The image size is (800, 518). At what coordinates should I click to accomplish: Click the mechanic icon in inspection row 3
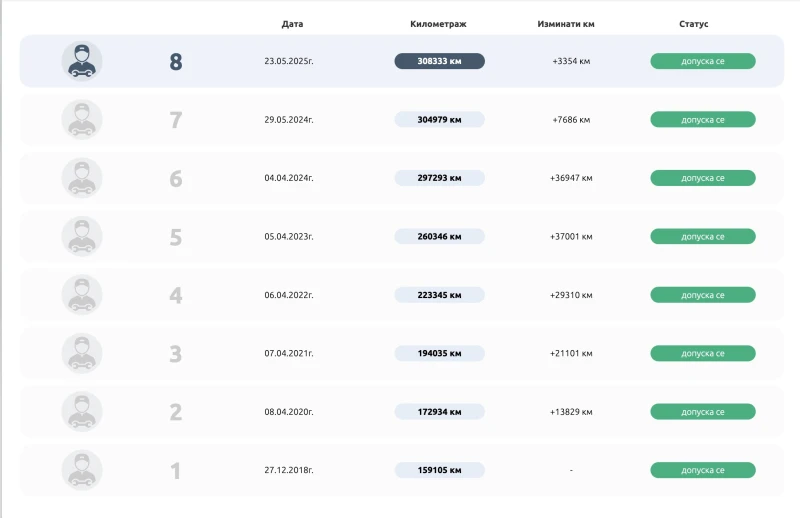(82, 354)
